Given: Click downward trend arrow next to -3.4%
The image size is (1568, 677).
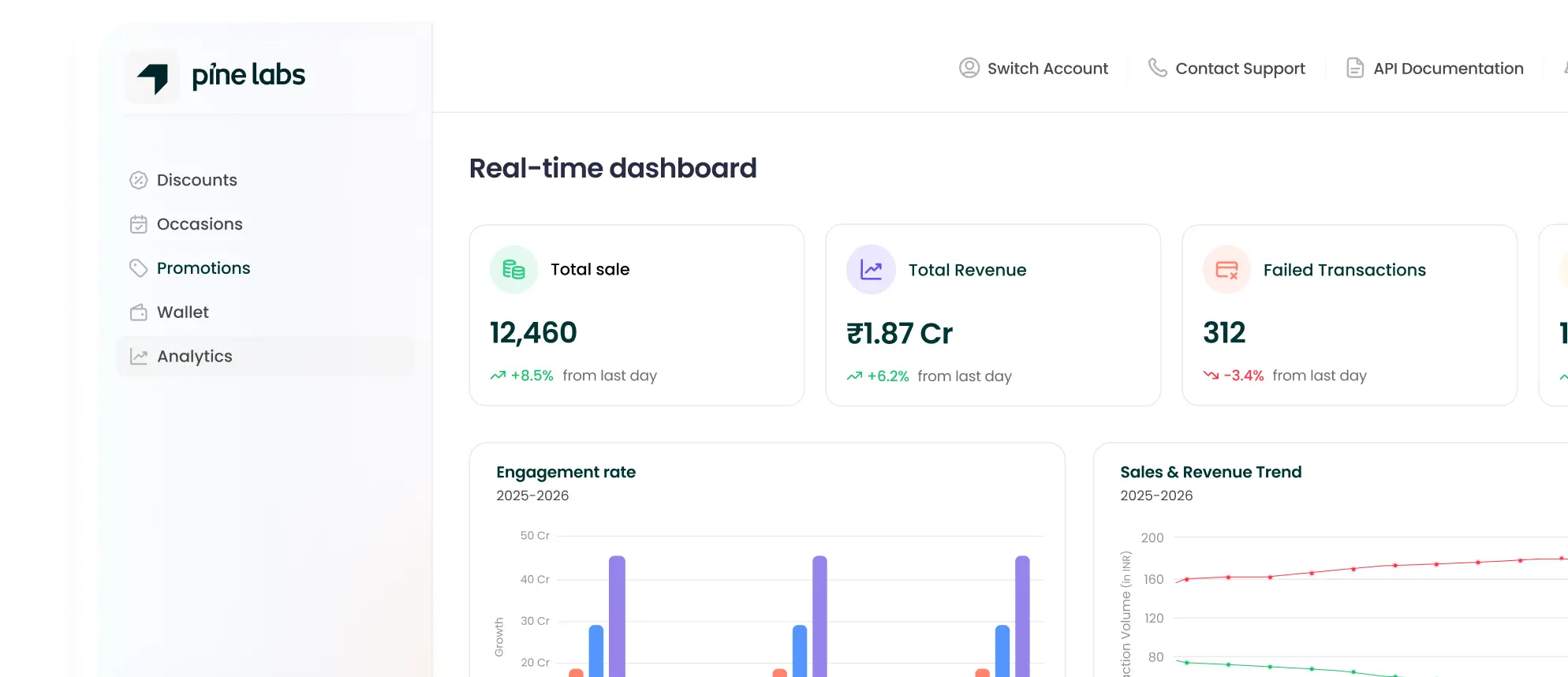Looking at the screenshot, I should click(x=1211, y=376).
